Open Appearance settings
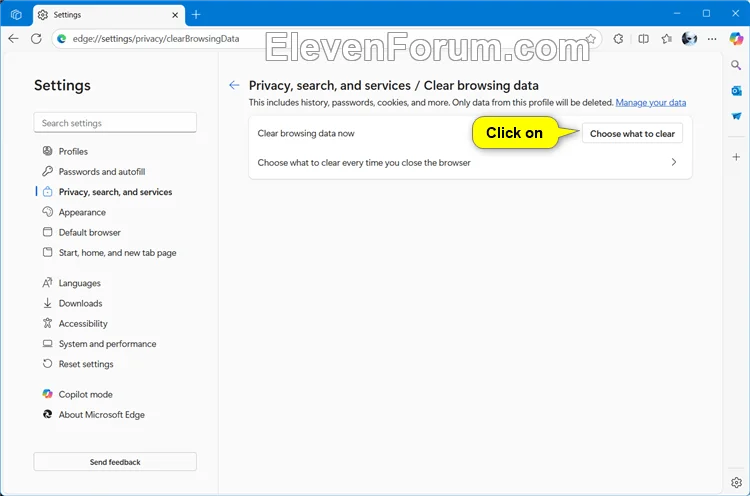 82,212
